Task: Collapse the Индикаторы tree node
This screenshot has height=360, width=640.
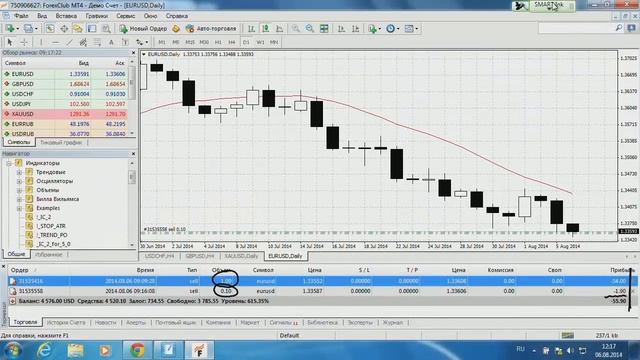Action: (x=9, y=163)
